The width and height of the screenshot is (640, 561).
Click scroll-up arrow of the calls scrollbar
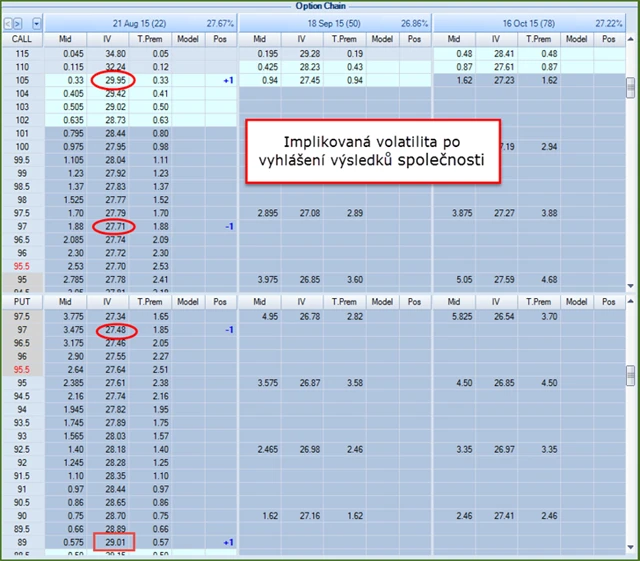pyautogui.click(x=630, y=39)
